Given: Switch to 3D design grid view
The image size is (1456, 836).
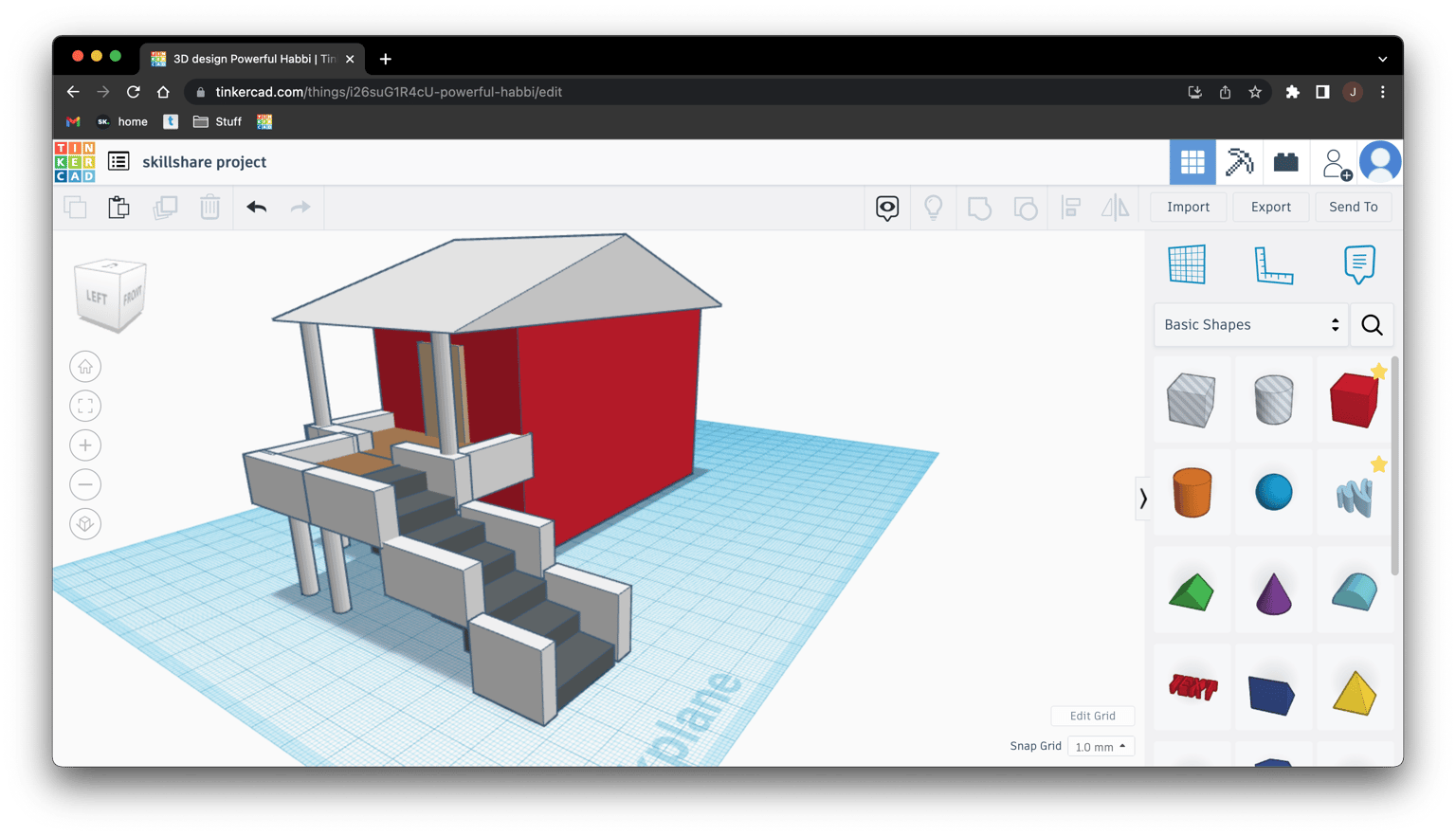Looking at the screenshot, I should coord(1192,162).
